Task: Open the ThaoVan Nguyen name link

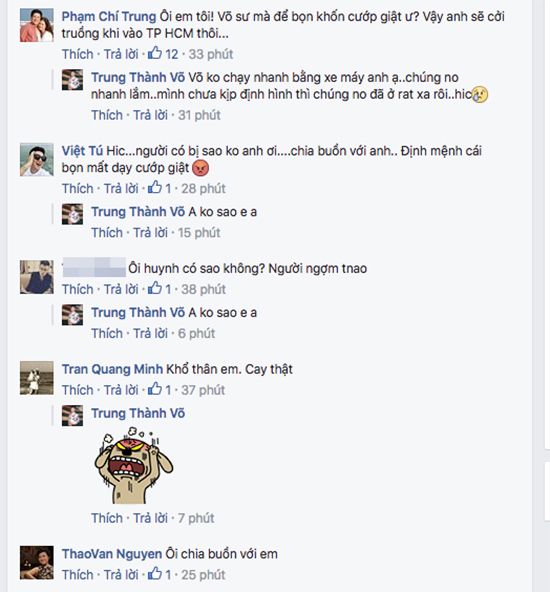Action: [x=112, y=554]
